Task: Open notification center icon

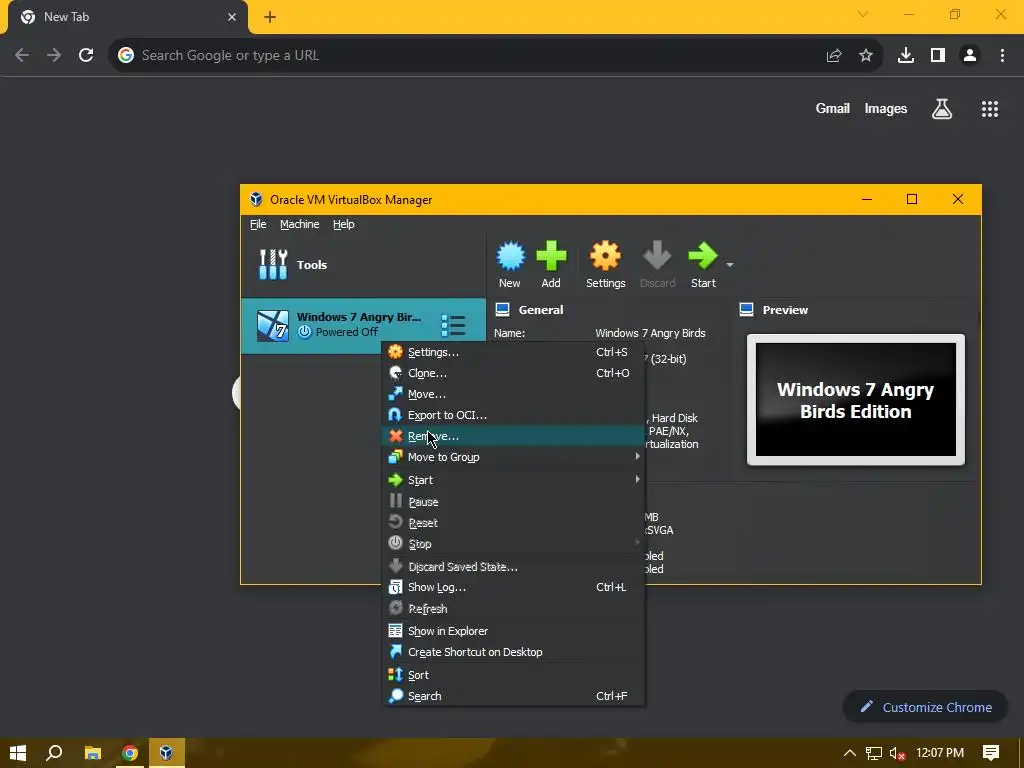Action: [991, 753]
